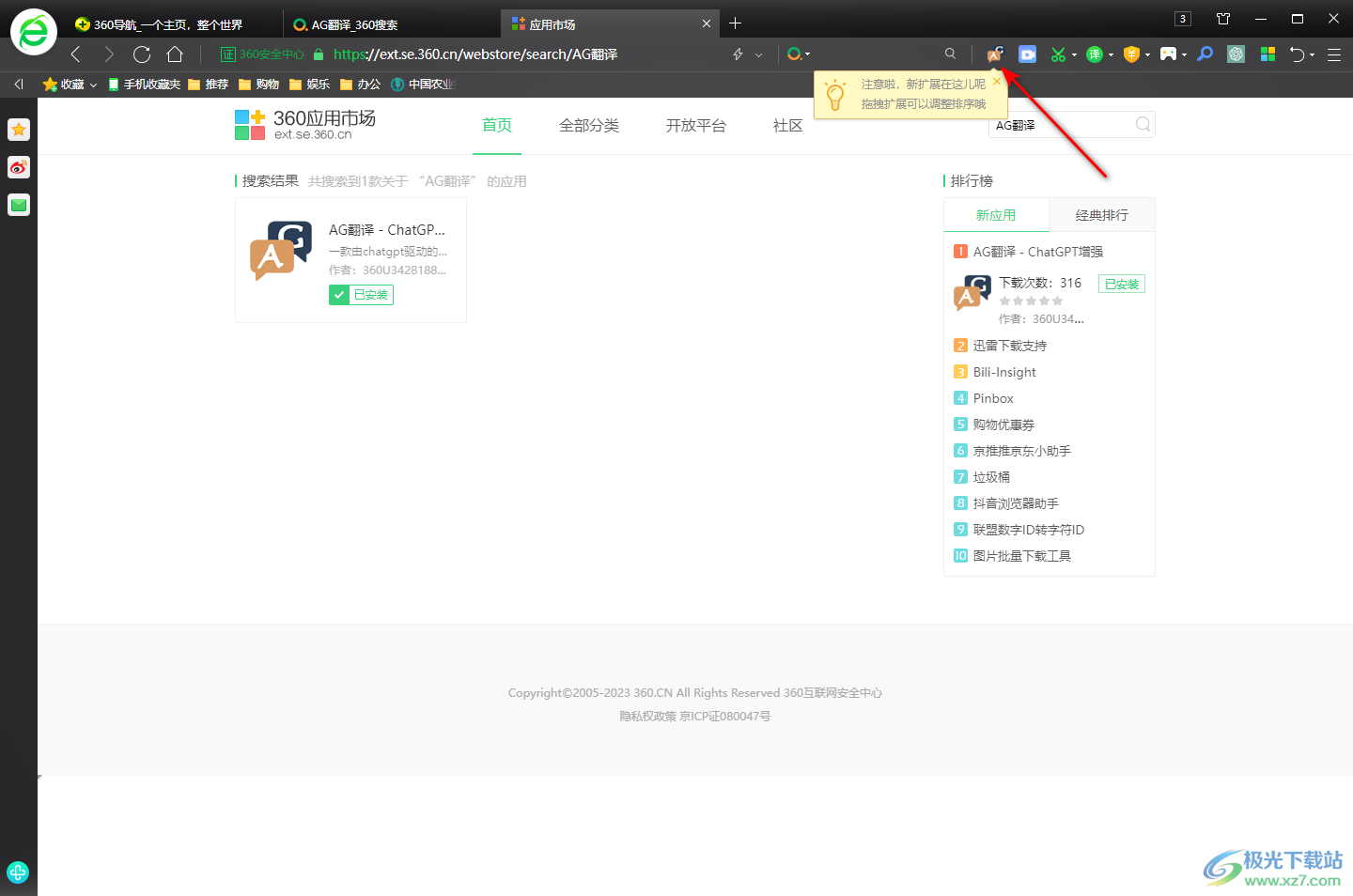The height and width of the screenshot is (896, 1353).
Task: Click the game controller extension icon
Action: pyautogui.click(x=1168, y=54)
